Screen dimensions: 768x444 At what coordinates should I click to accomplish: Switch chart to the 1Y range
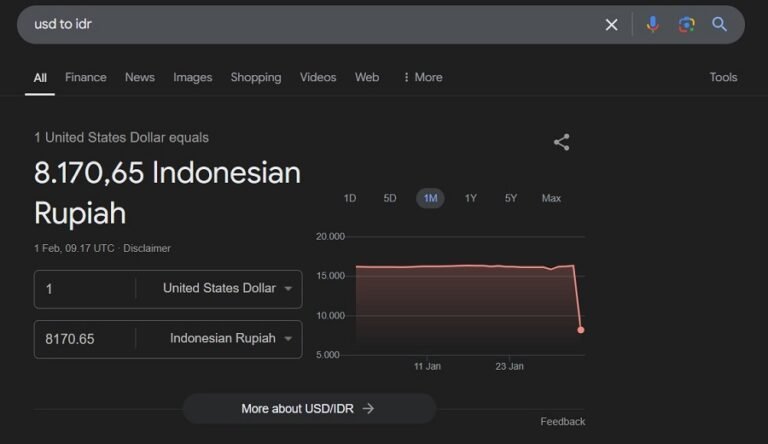tap(471, 198)
